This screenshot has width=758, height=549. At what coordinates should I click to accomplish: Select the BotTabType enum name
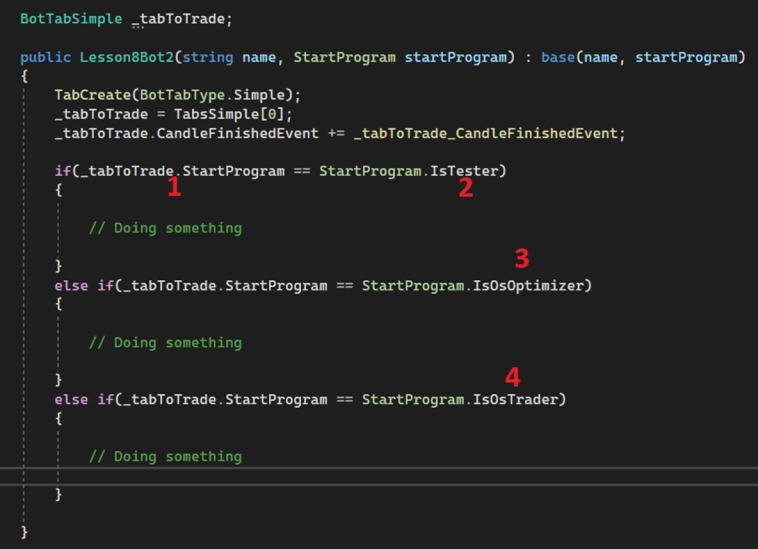[182, 95]
